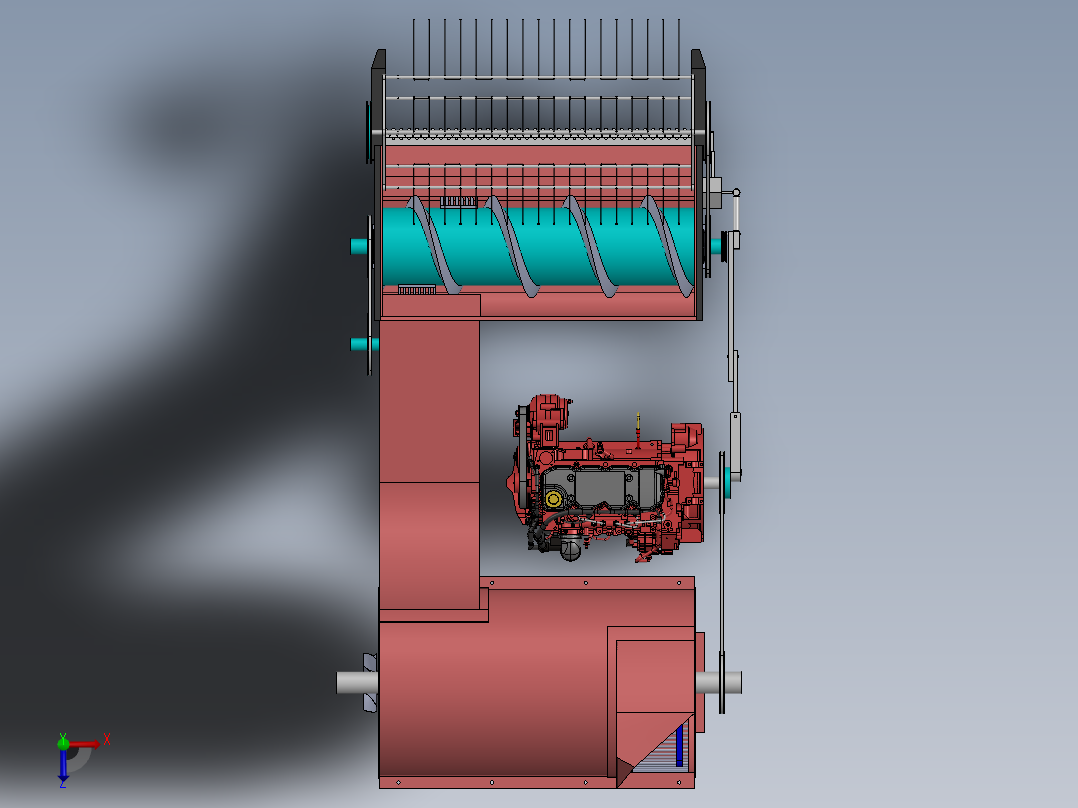
Task: Select the small grille at the auger's lower left
Action: coord(417,290)
